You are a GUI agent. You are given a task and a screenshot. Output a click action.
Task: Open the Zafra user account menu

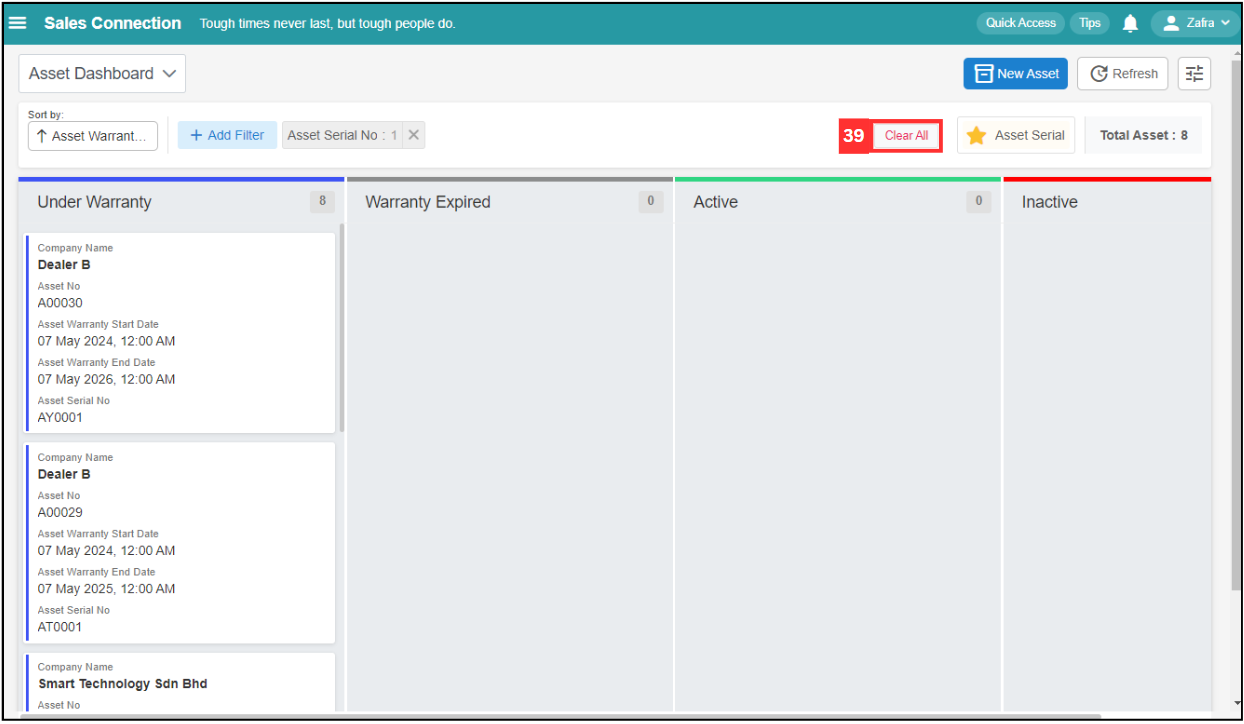click(x=1195, y=23)
